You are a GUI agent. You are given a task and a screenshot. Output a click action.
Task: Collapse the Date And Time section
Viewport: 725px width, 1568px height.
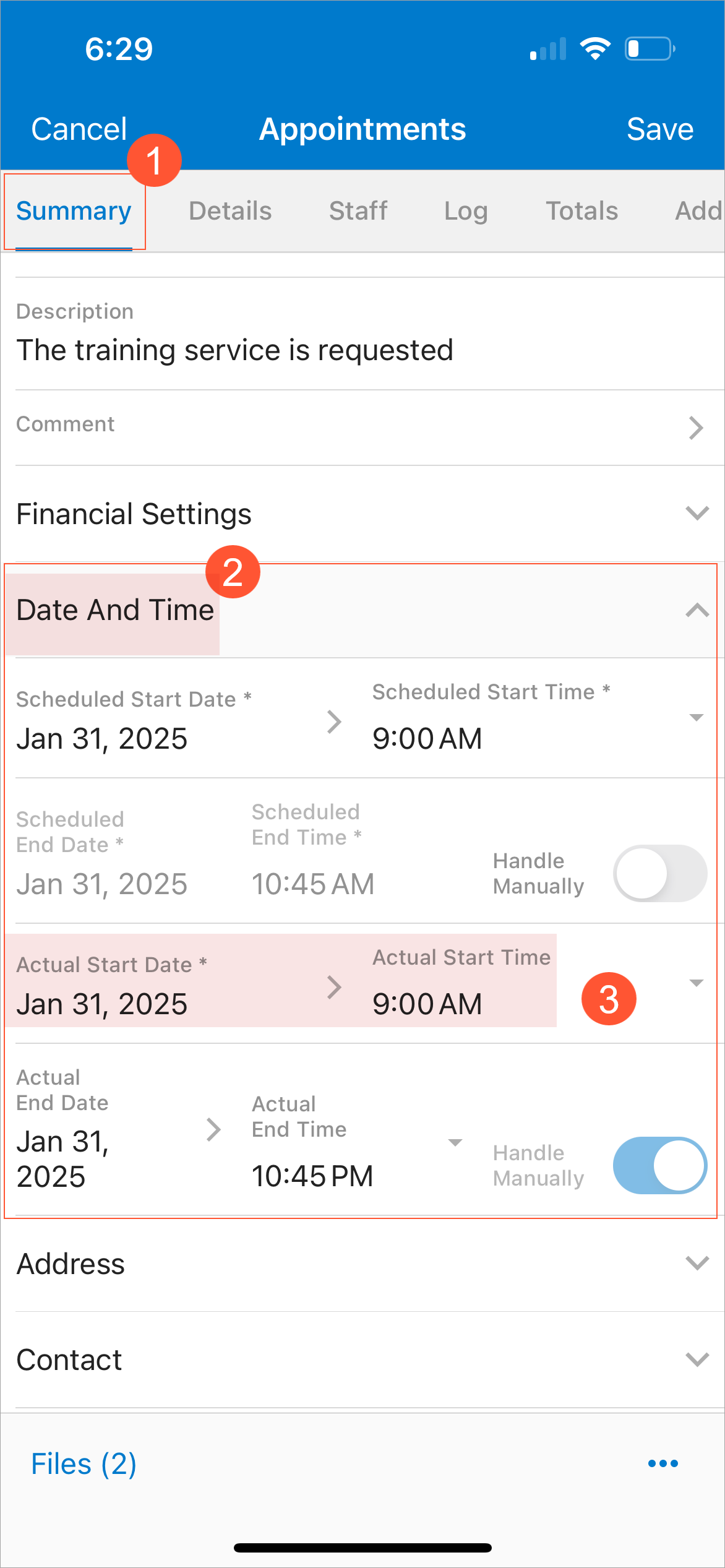point(697,610)
